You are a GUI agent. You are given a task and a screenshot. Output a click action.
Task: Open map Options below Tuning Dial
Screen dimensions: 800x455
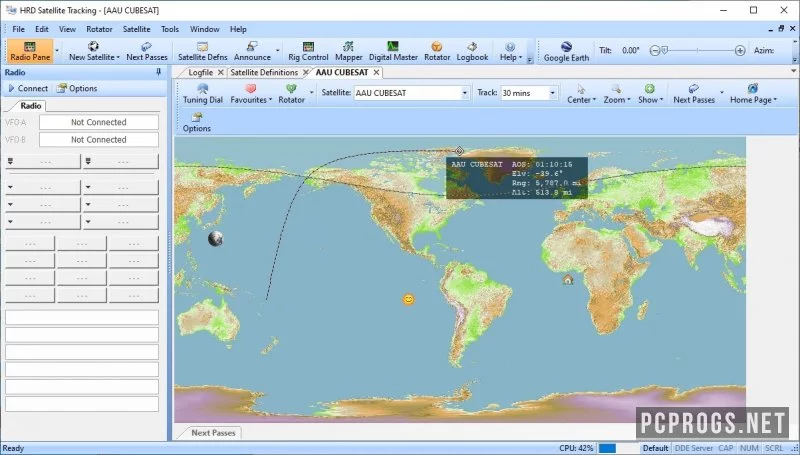196,122
